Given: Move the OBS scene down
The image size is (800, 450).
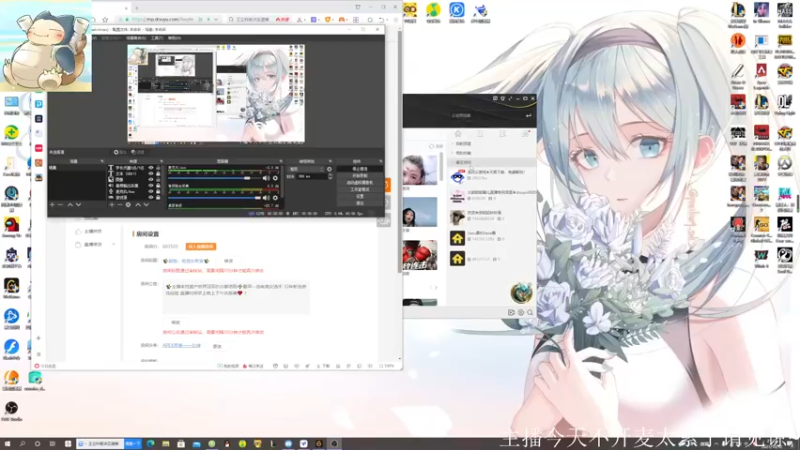Looking at the screenshot, I should pyautogui.click(x=78, y=205).
